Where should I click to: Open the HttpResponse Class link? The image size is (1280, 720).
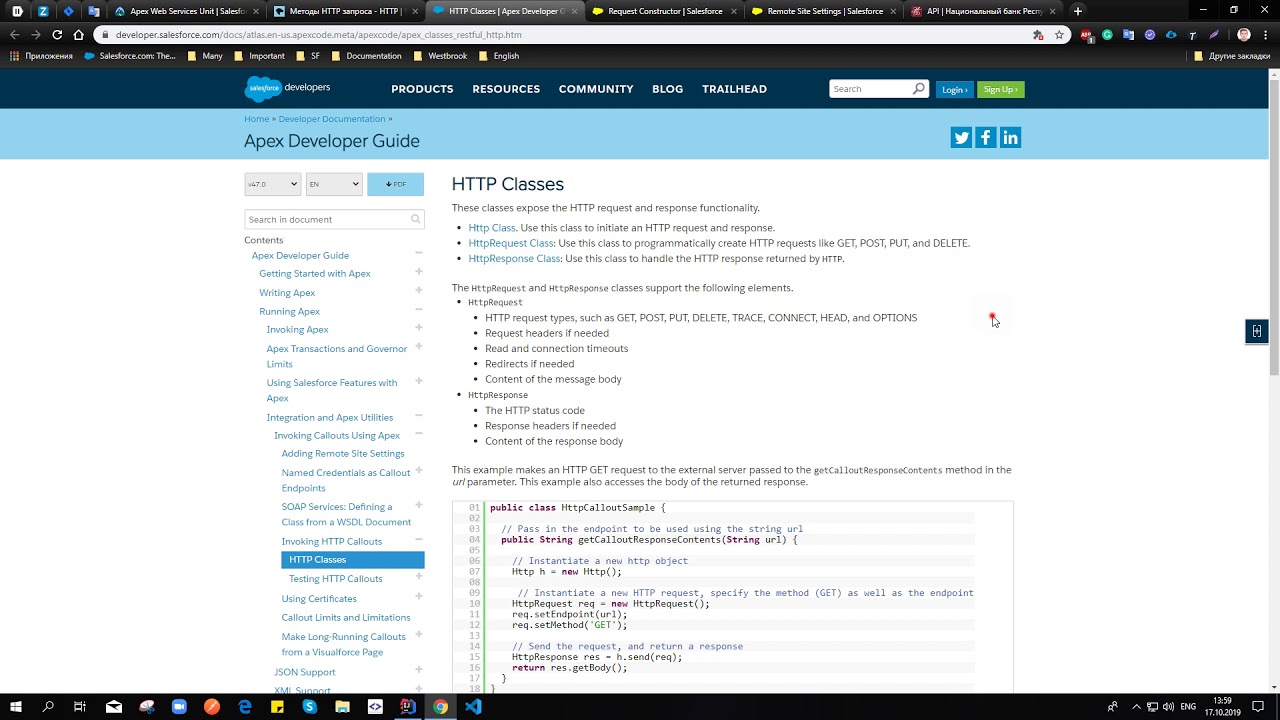pyautogui.click(x=514, y=258)
